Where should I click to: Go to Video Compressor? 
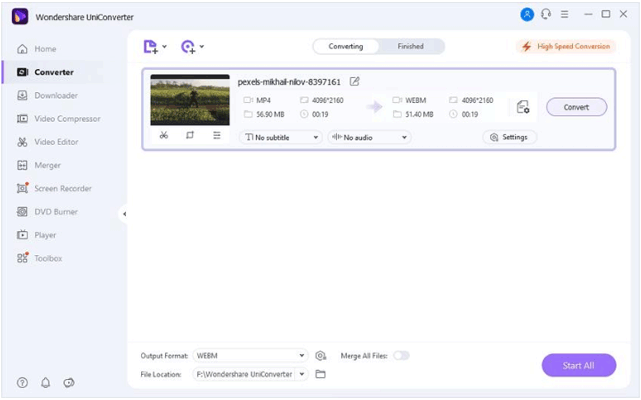tap(58, 119)
